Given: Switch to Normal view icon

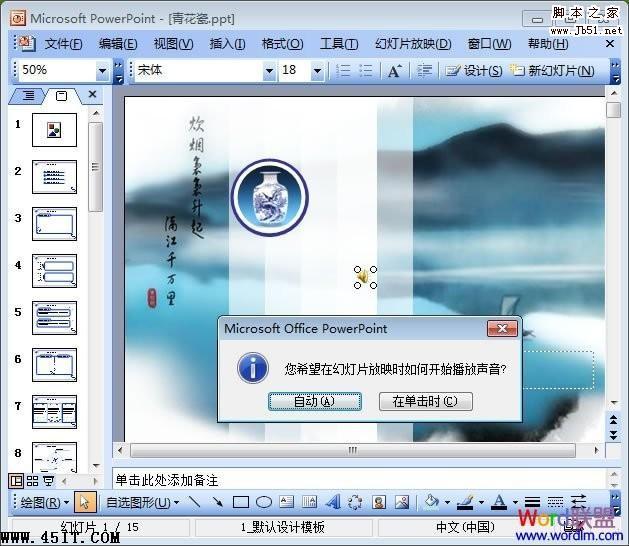Looking at the screenshot, I should [x=16, y=481].
